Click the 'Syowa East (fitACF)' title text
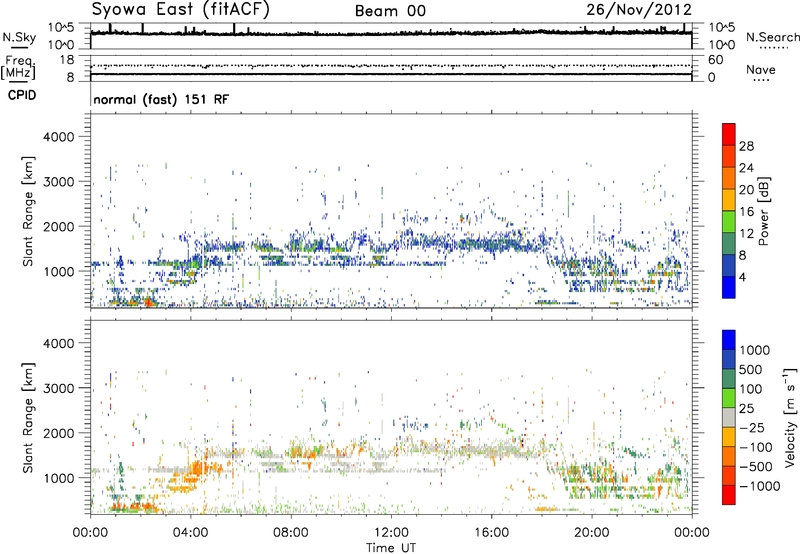This screenshot has height=554, width=800. tap(180, 9)
